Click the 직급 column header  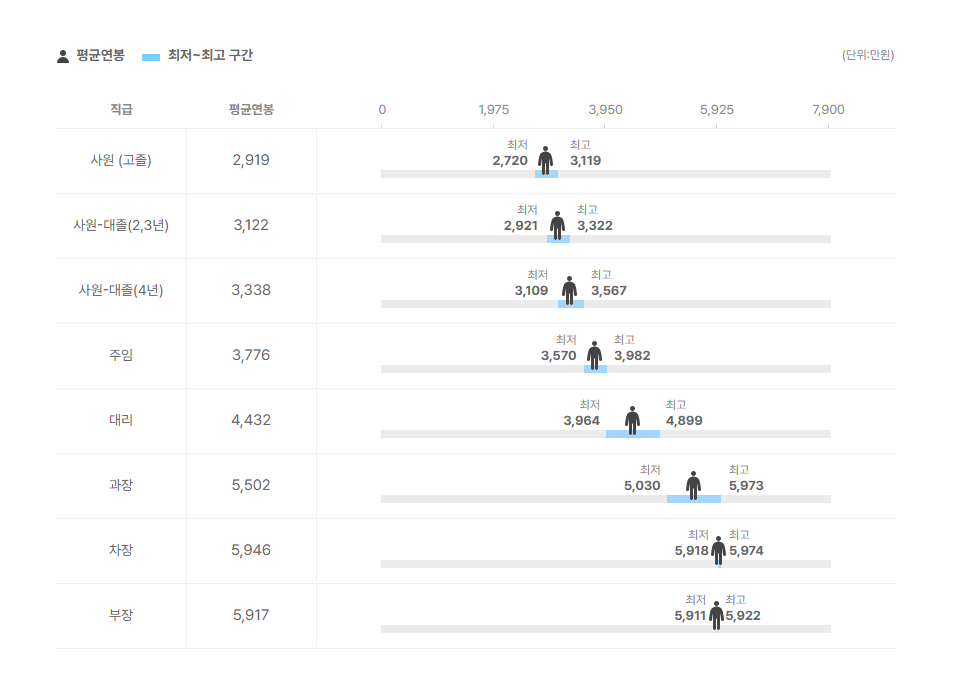coord(121,109)
